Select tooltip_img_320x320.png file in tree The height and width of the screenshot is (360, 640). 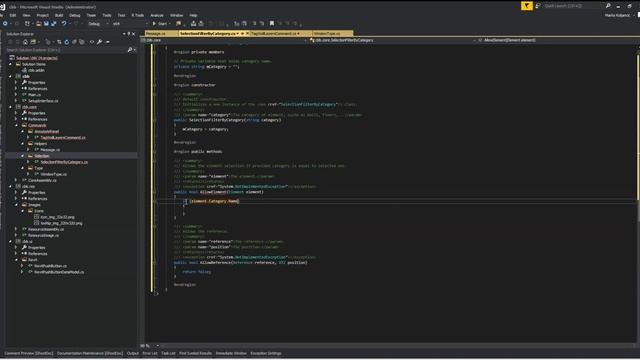[61, 223]
